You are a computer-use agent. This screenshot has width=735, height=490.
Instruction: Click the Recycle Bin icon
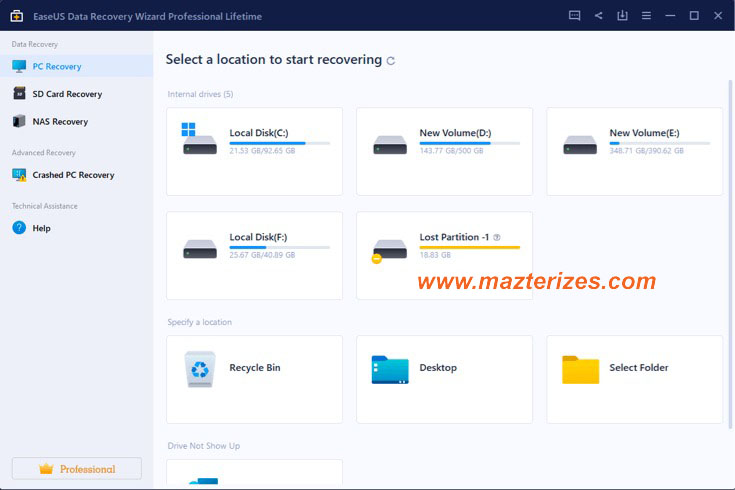point(200,369)
